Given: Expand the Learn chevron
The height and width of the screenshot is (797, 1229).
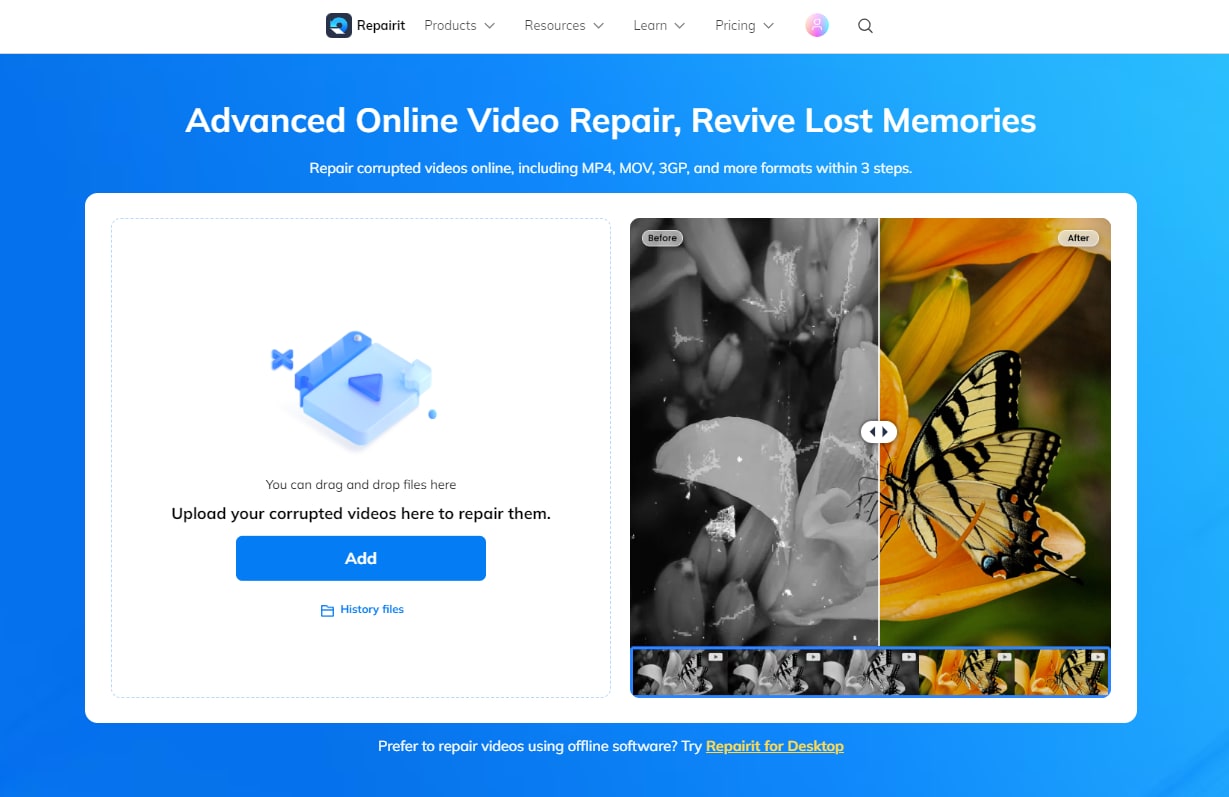Looking at the screenshot, I should pyautogui.click(x=680, y=26).
